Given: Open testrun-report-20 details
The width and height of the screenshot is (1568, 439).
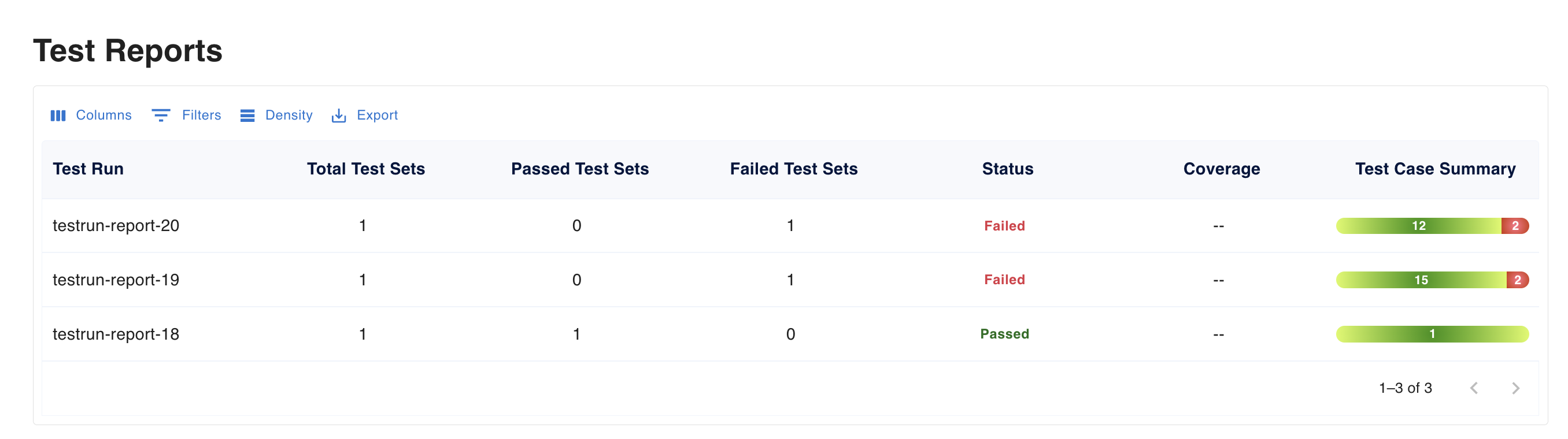Looking at the screenshot, I should (x=116, y=226).
